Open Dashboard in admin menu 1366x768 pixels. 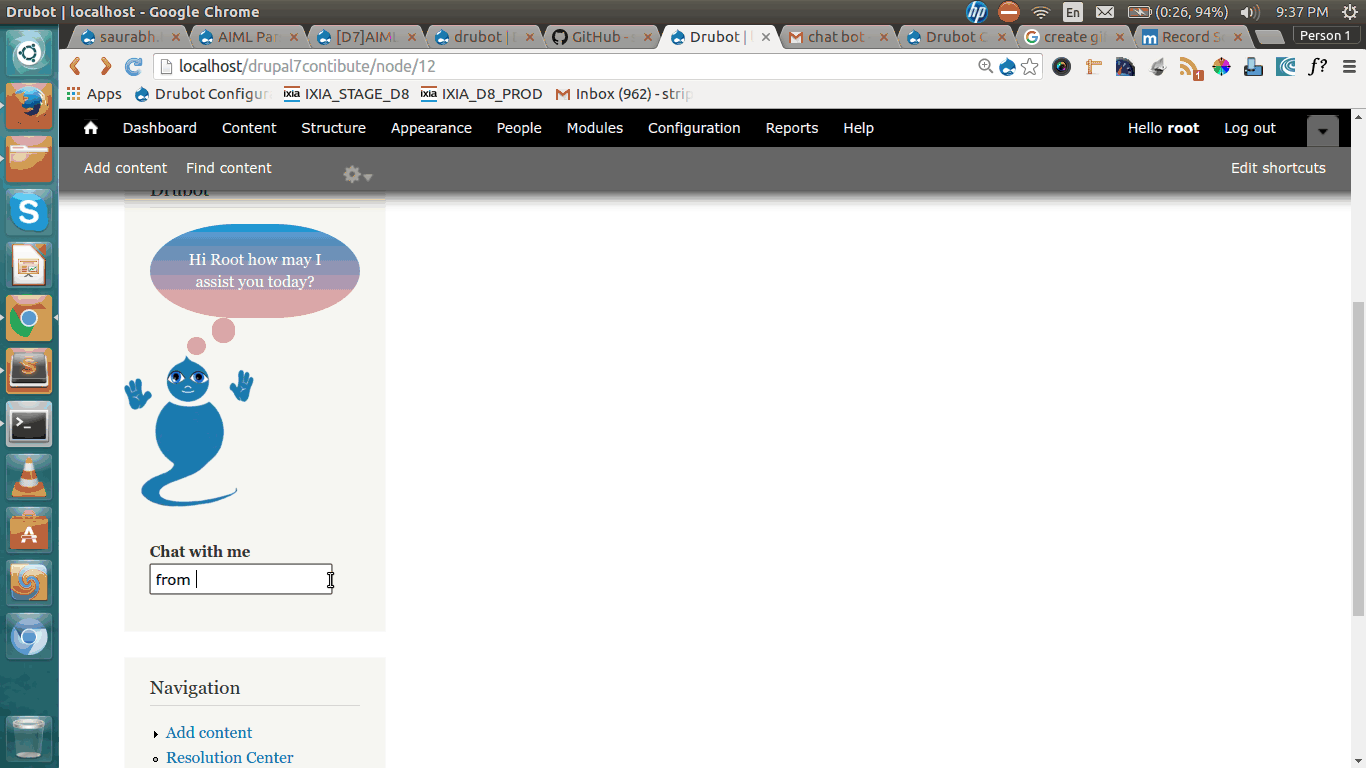[160, 128]
